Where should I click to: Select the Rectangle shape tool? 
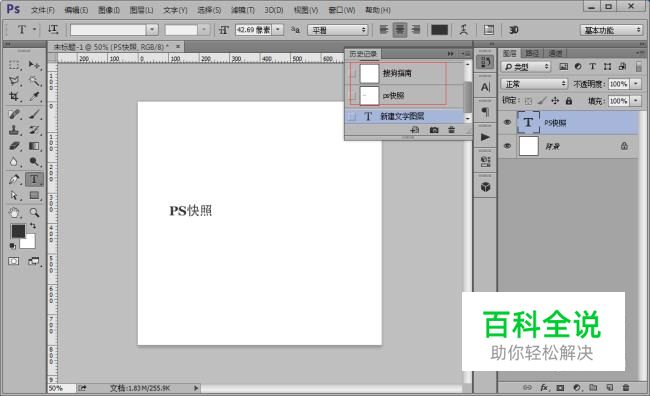pos(34,195)
